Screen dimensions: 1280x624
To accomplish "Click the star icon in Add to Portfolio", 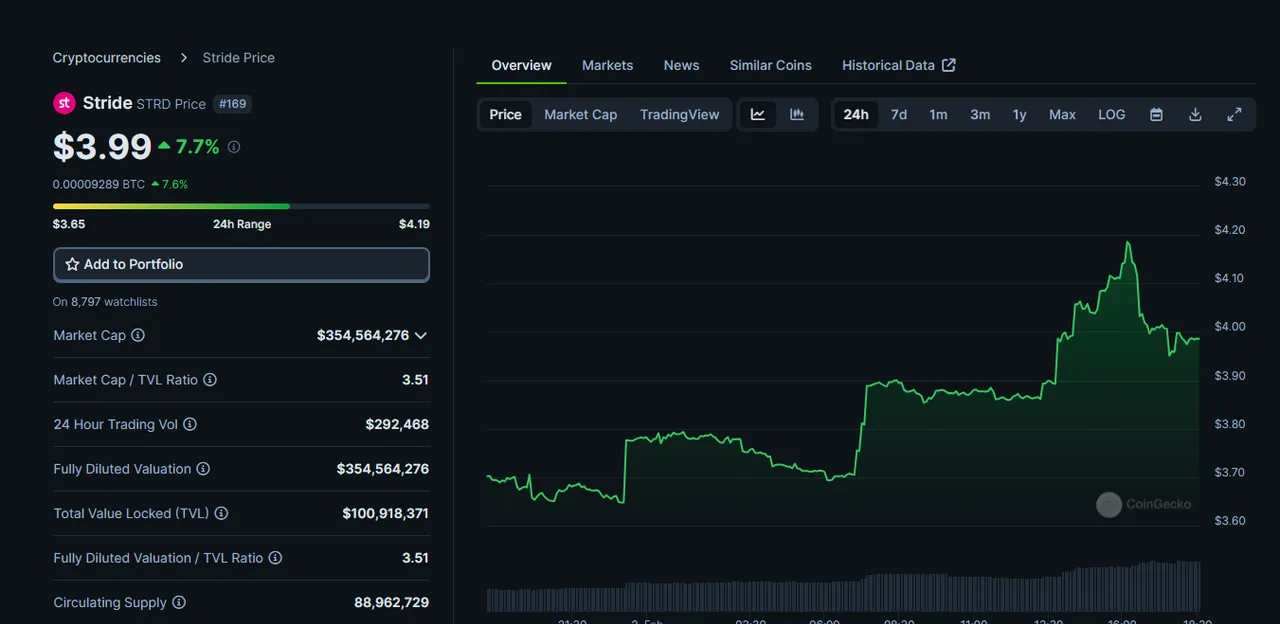I will 72,265.
